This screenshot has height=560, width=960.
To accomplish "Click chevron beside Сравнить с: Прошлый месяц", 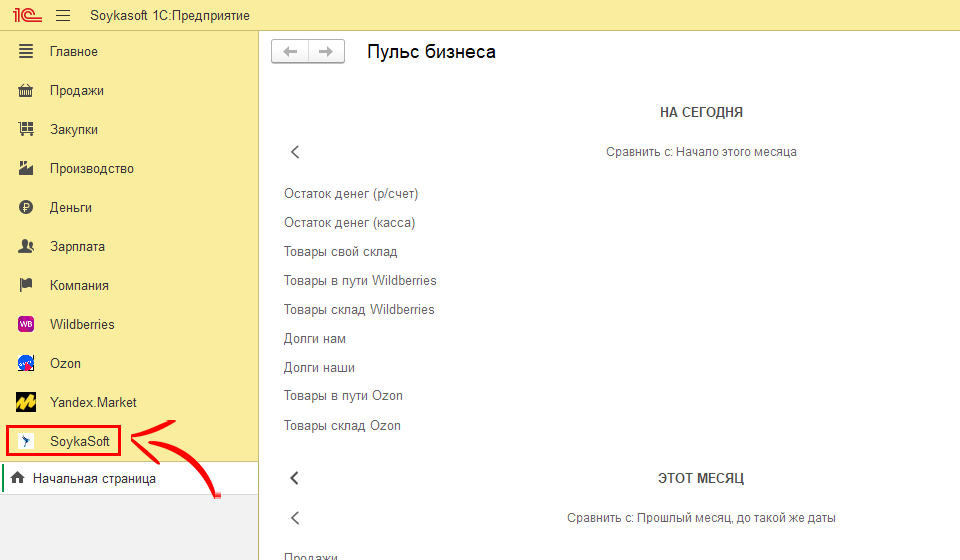I will pyautogui.click(x=295, y=518).
